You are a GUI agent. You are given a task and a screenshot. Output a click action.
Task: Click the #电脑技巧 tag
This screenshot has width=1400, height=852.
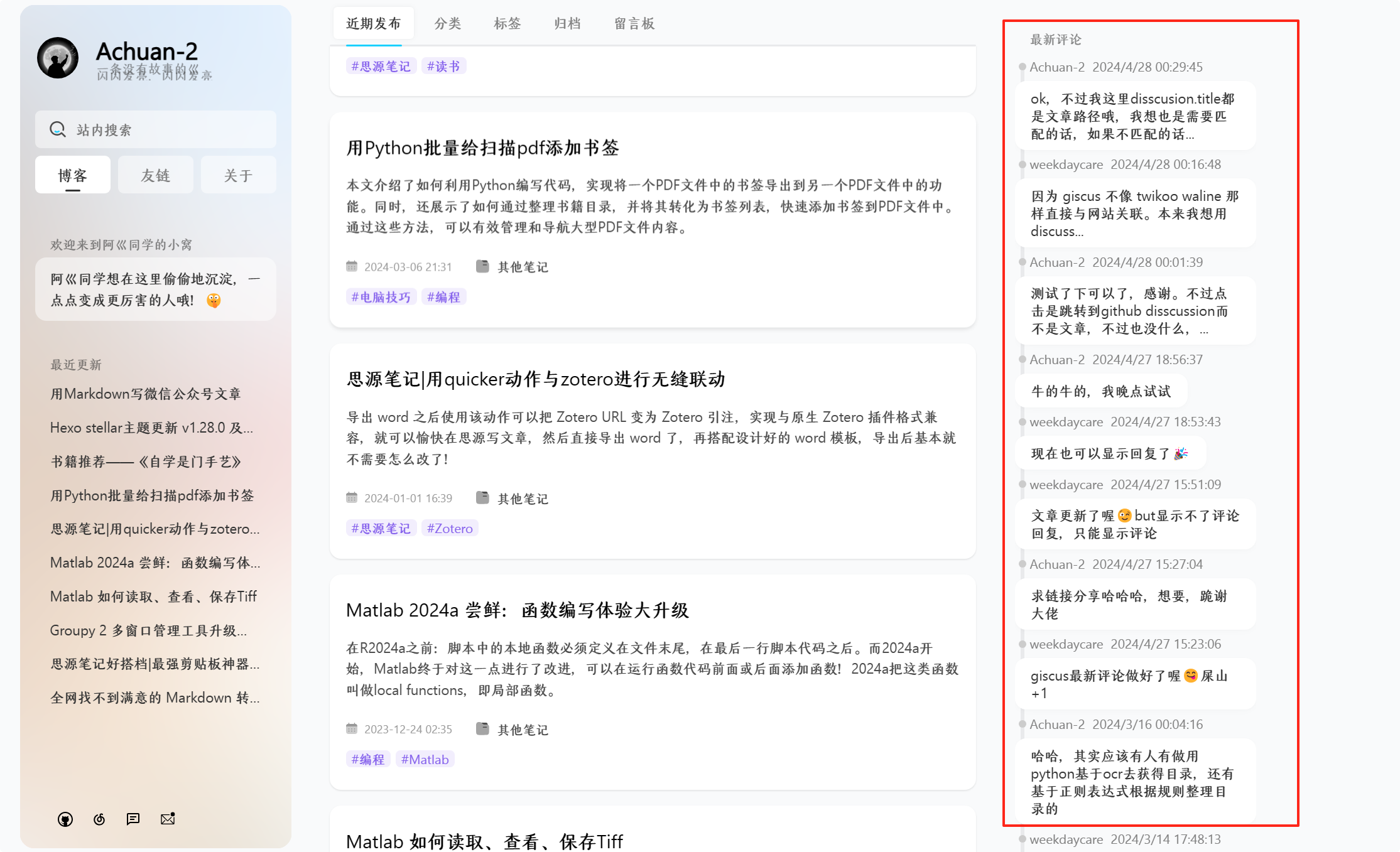pyautogui.click(x=381, y=297)
